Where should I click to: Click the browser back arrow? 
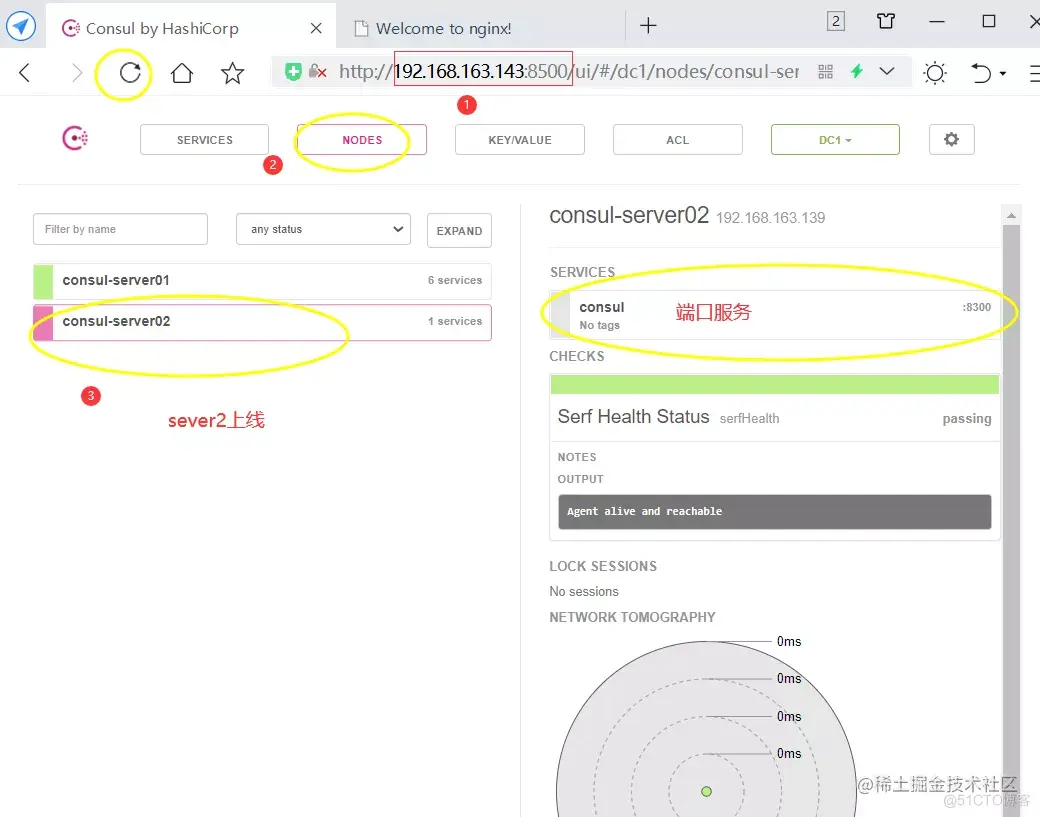click(x=25, y=72)
